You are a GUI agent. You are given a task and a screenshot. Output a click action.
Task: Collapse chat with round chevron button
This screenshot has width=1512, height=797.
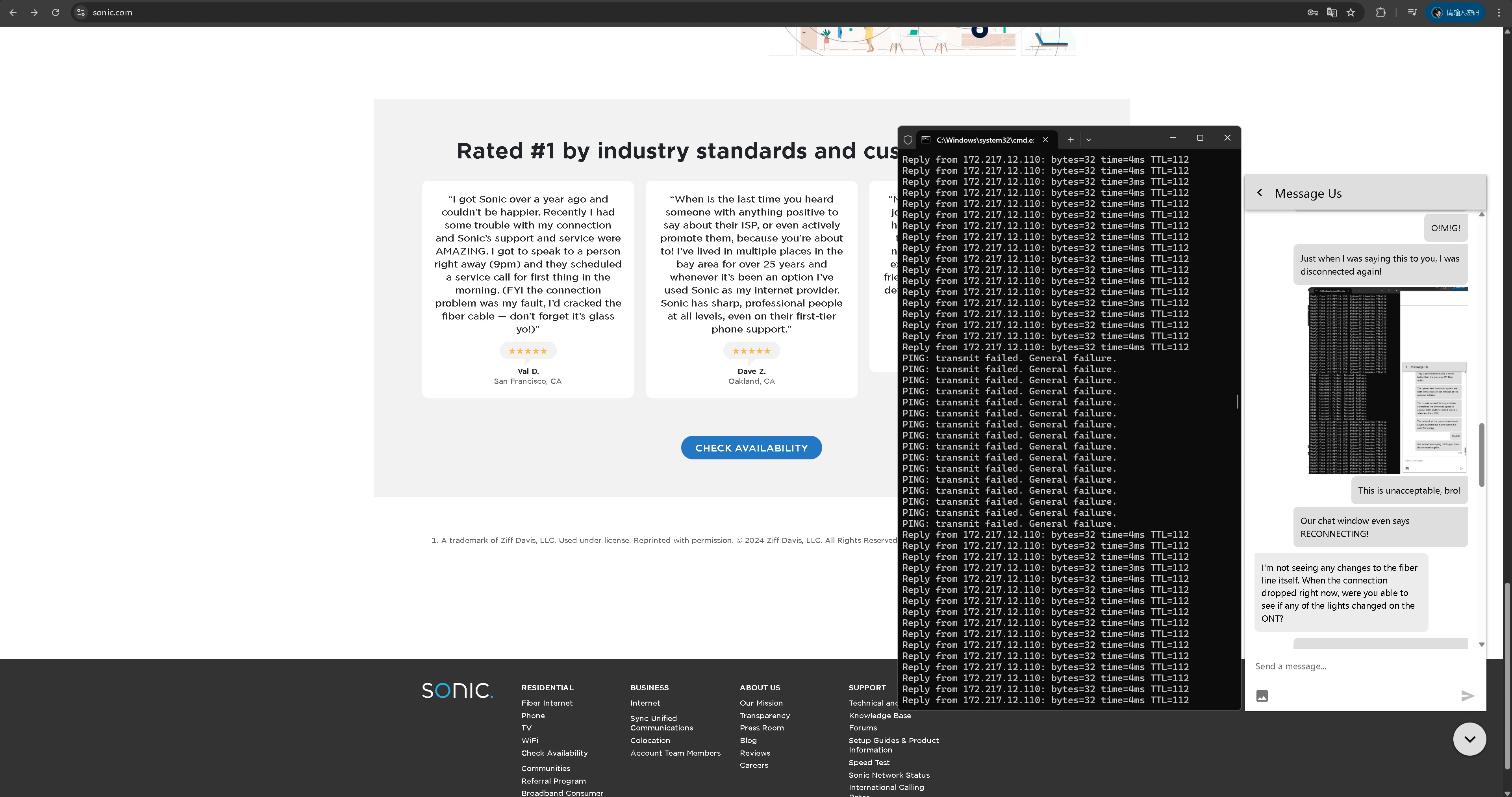(x=1469, y=739)
